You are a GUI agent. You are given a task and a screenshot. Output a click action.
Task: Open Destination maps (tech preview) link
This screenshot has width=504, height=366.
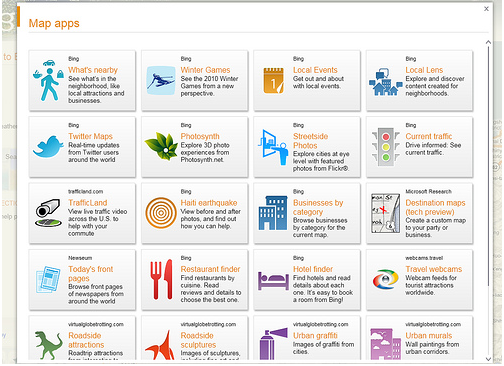(435, 207)
